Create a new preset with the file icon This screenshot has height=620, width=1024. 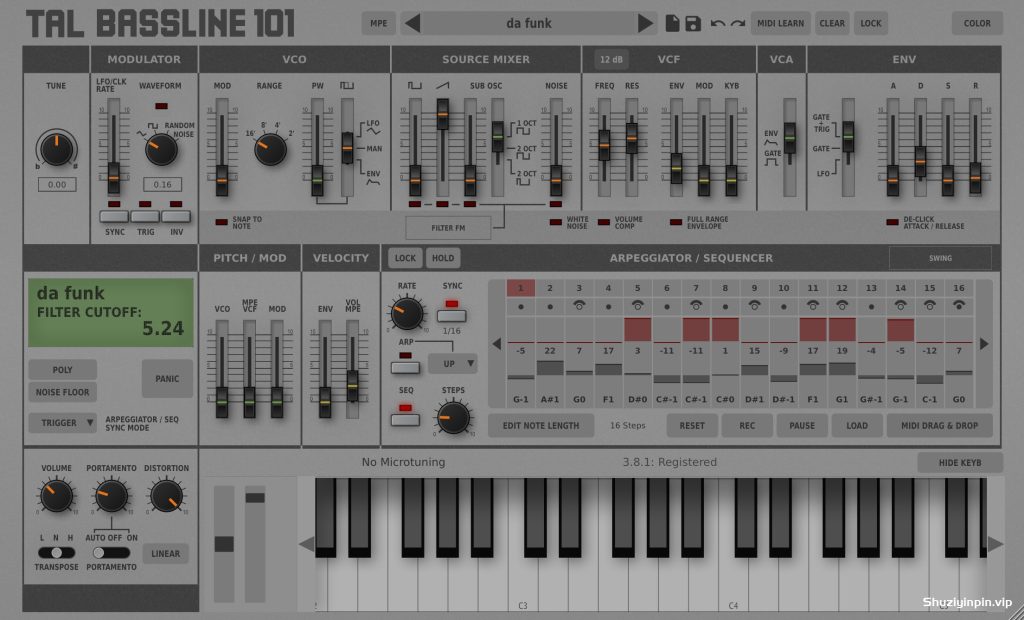click(672, 24)
